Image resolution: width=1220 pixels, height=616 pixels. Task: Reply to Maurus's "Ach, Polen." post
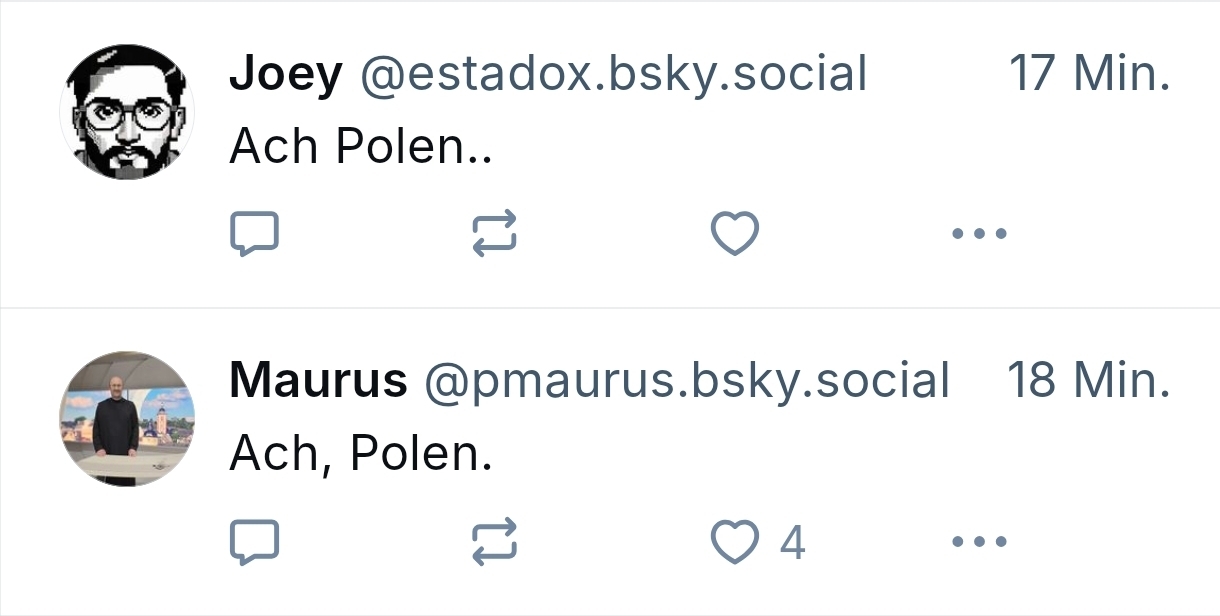coord(254,542)
